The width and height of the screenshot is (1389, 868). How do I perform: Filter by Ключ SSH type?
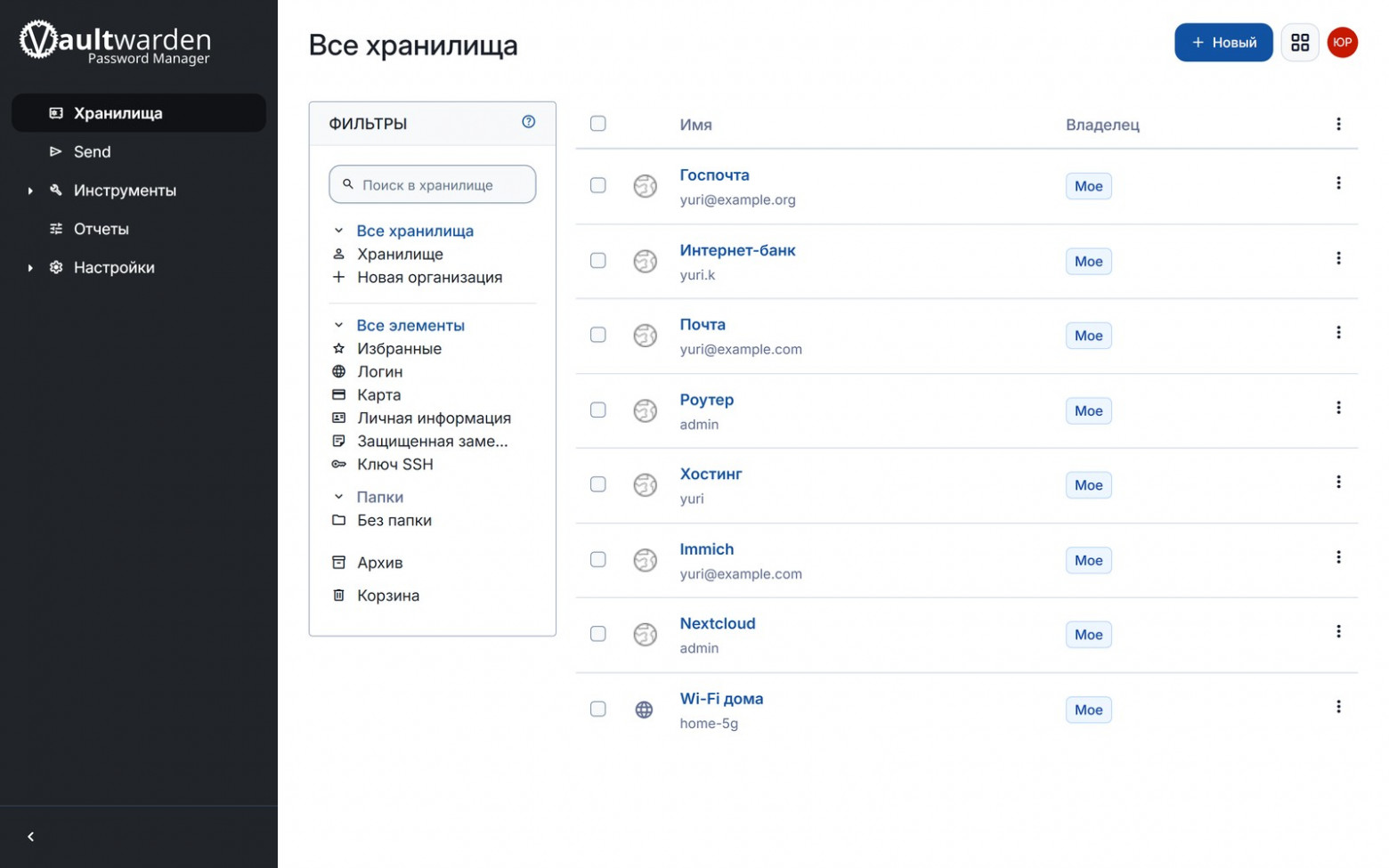pyautogui.click(x=395, y=464)
